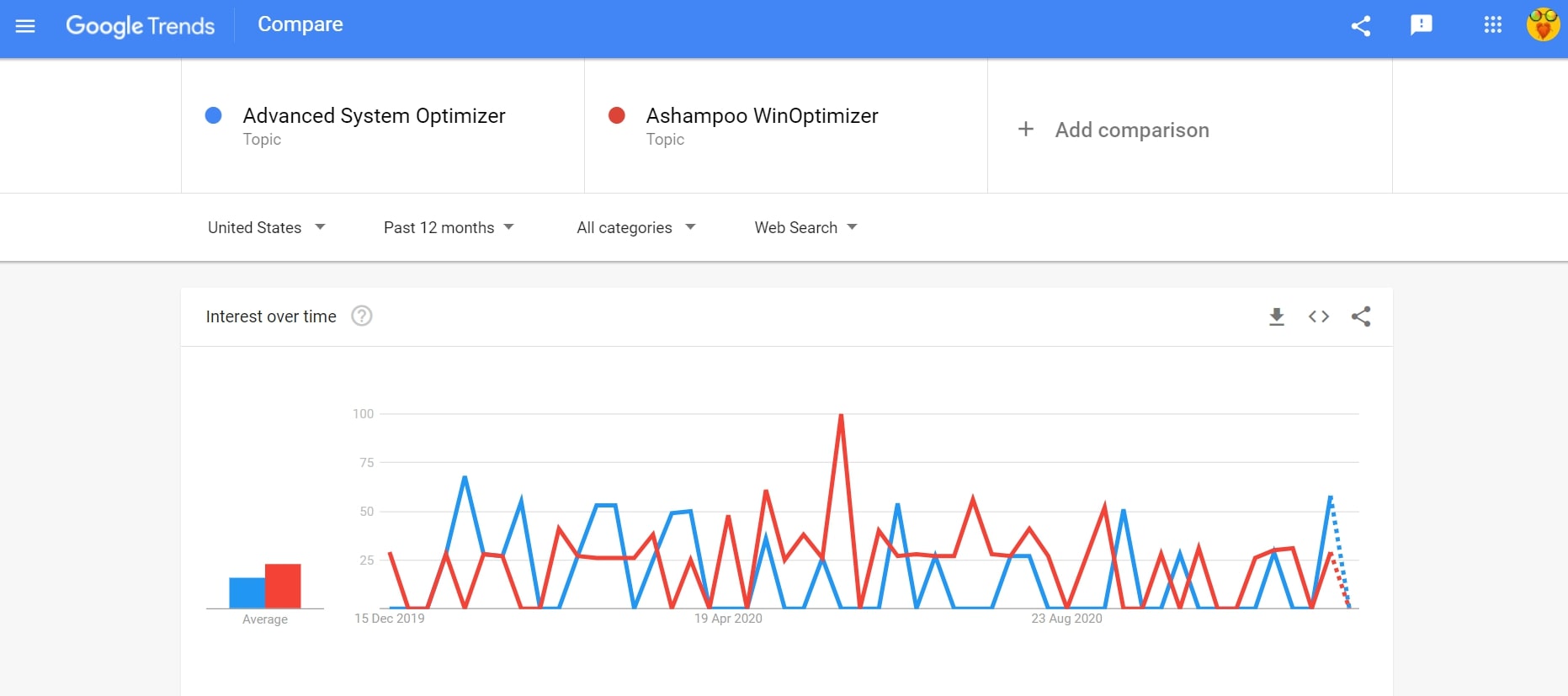The height and width of the screenshot is (696, 1568).
Task: Open the Google apps grid
Action: (x=1492, y=26)
